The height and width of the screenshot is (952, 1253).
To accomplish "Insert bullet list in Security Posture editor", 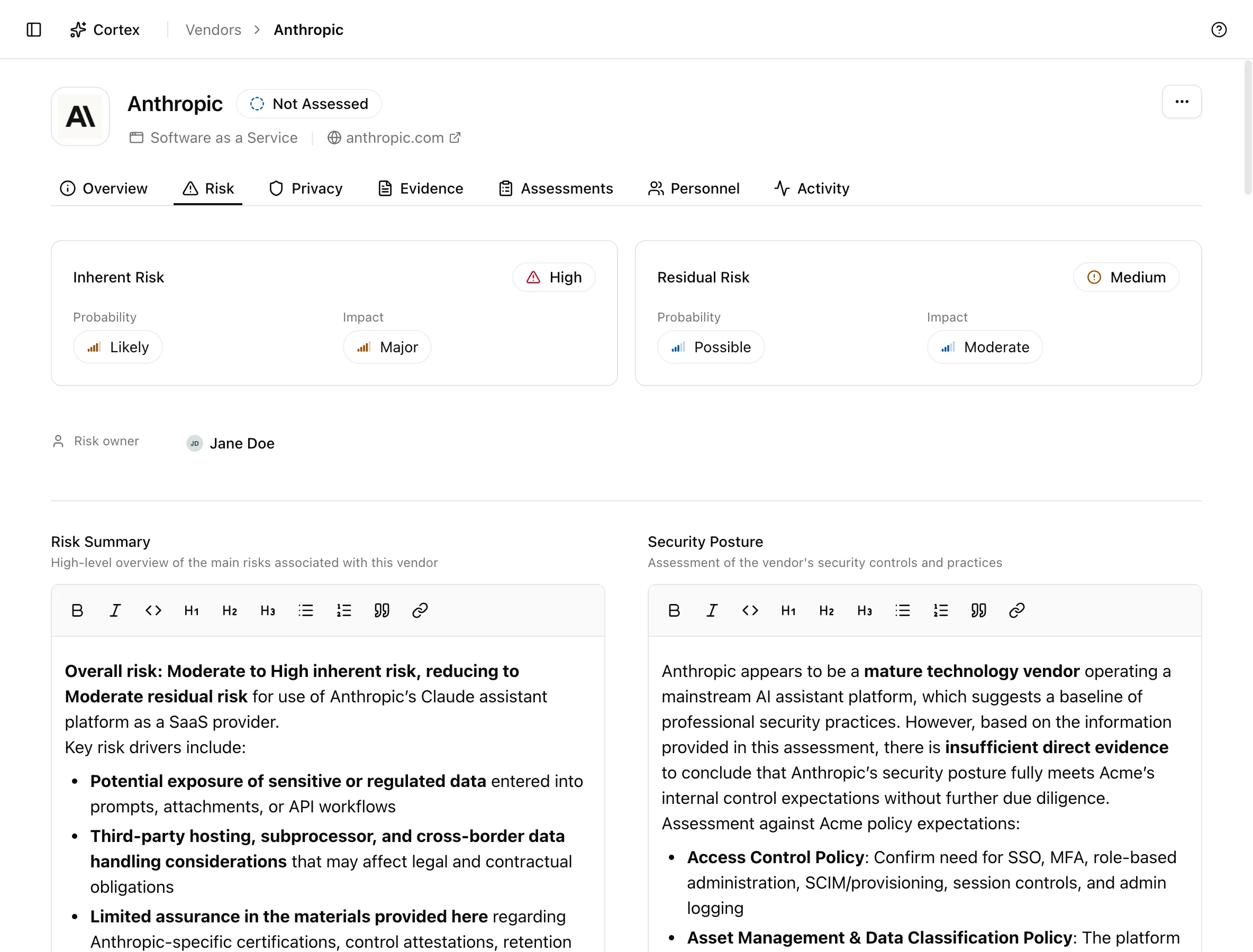I will click(903, 610).
